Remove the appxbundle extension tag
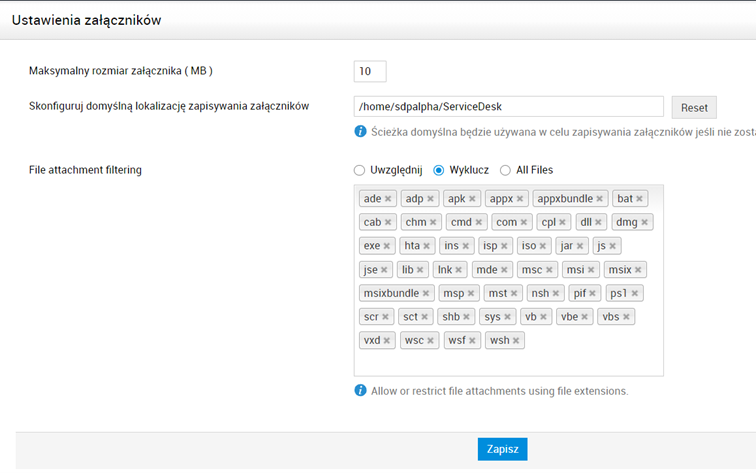The height and width of the screenshot is (473, 756). coord(599,199)
